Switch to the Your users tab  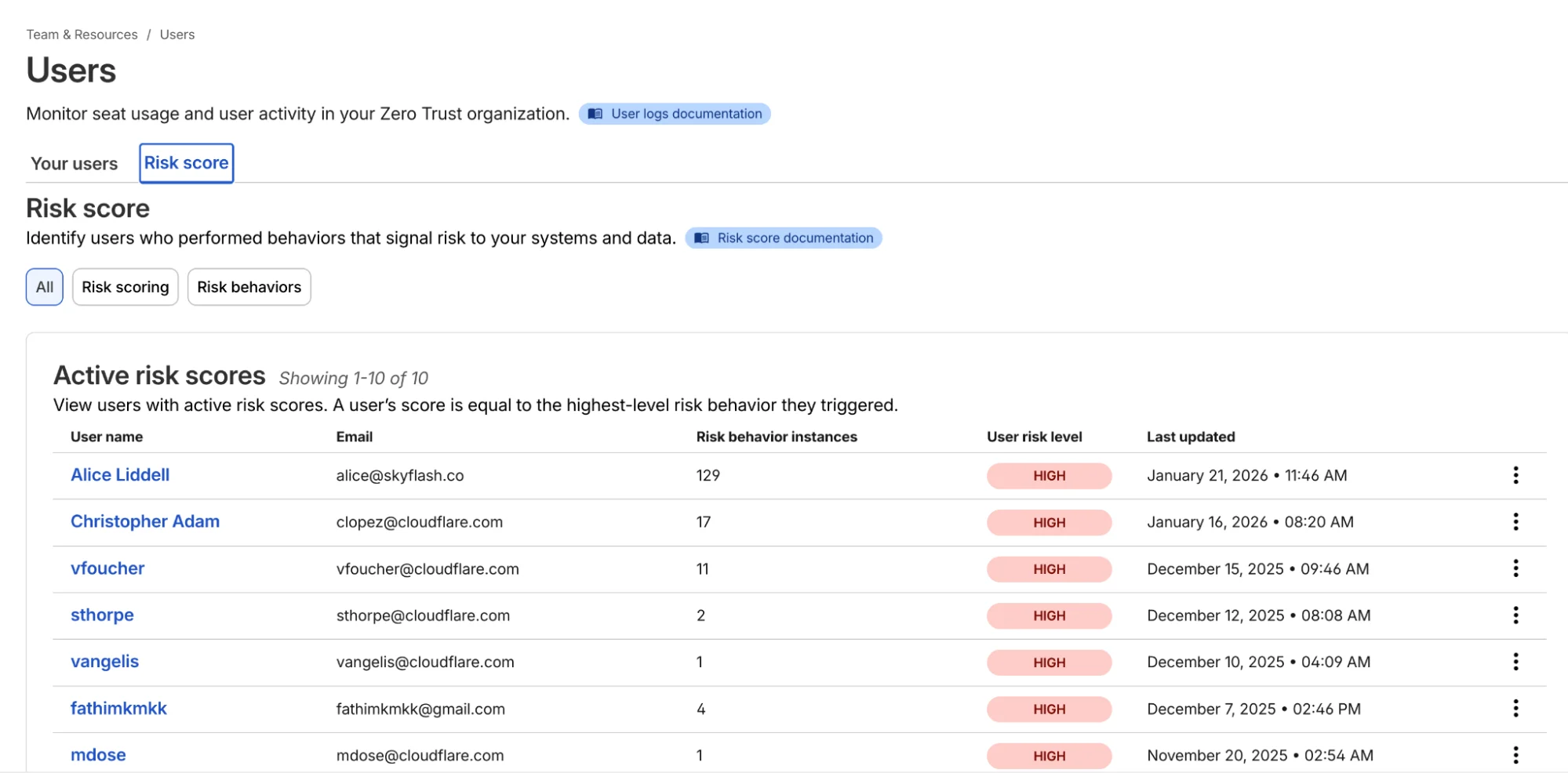[x=74, y=163]
